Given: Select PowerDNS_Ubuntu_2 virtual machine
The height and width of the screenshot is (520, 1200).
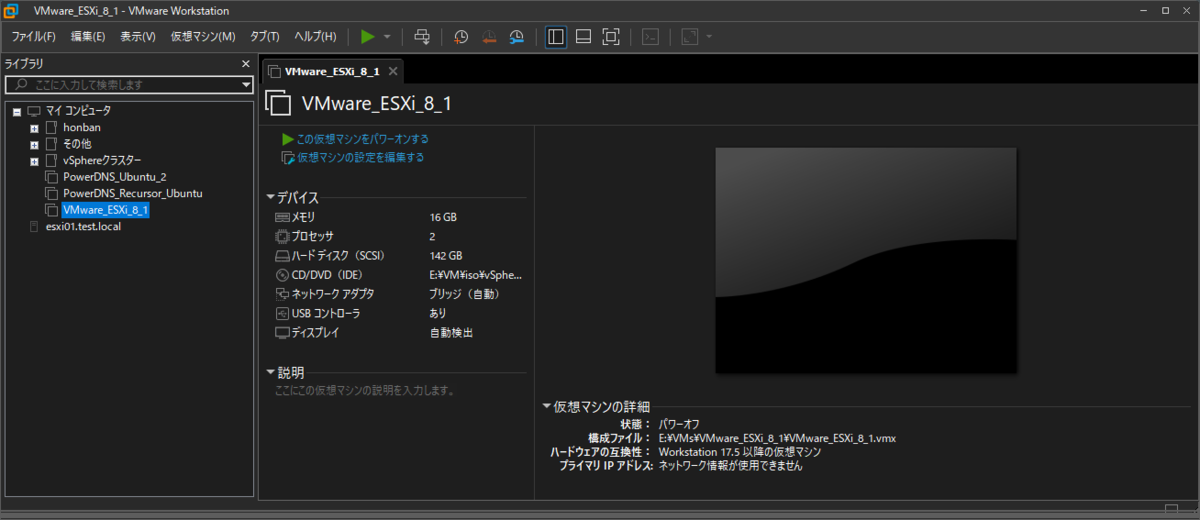Looking at the screenshot, I should 114,177.
